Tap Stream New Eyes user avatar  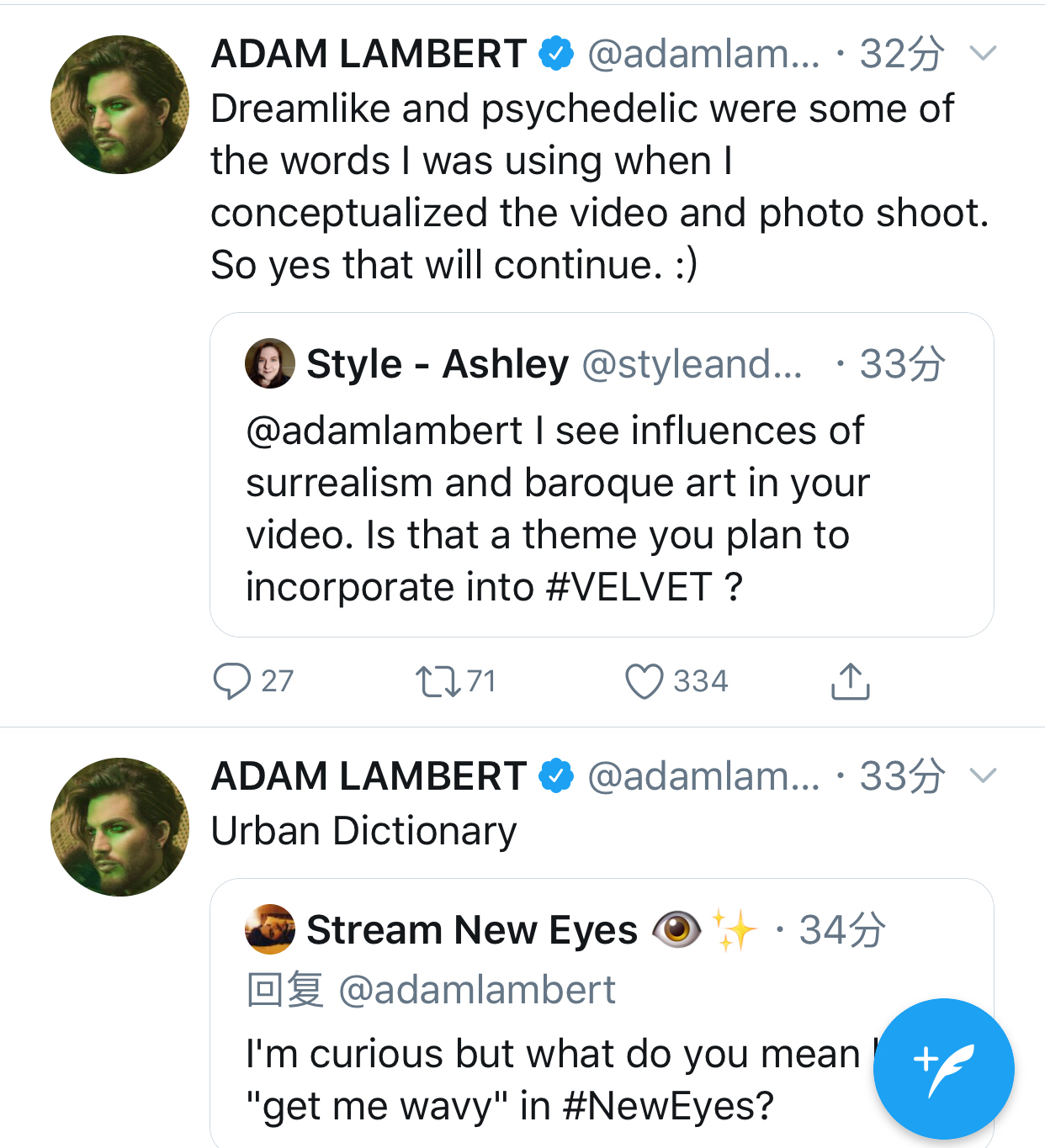[269, 929]
